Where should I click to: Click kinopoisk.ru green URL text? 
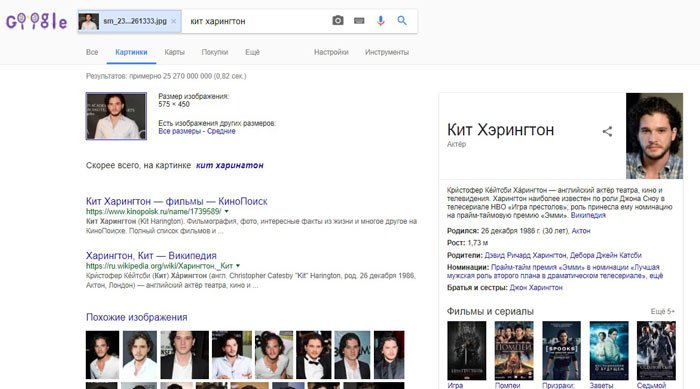click(x=154, y=211)
